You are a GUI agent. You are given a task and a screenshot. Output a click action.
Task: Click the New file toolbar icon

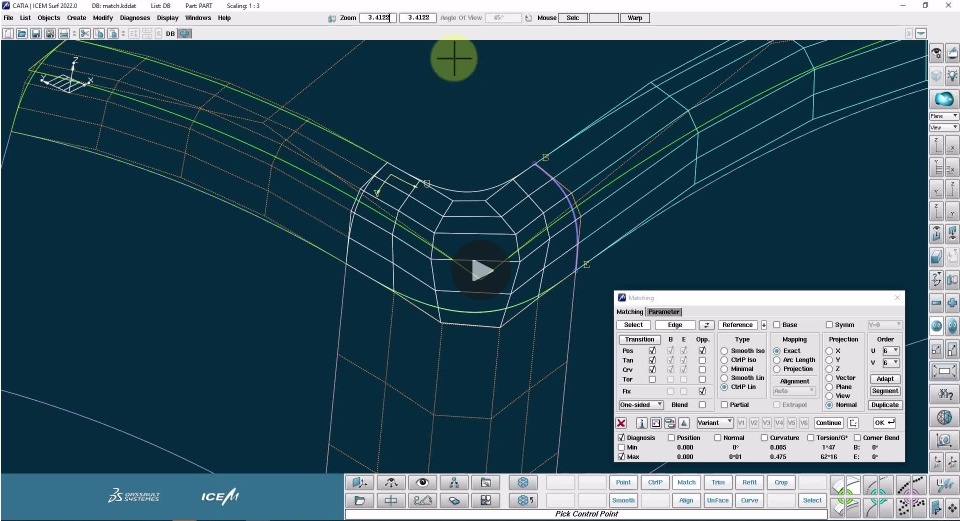coord(8,34)
